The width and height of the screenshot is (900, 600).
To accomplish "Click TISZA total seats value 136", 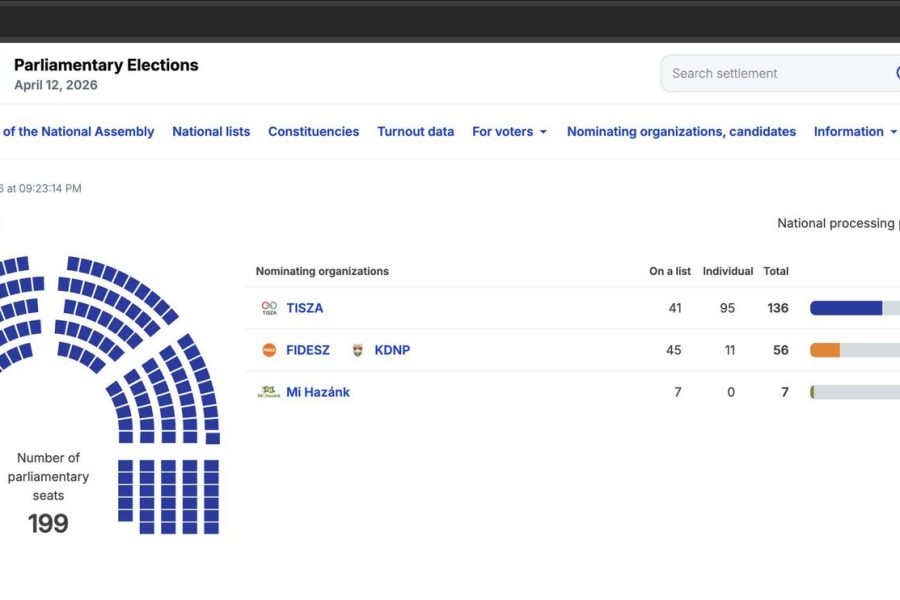I will pyautogui.click(x=778, y=308).
